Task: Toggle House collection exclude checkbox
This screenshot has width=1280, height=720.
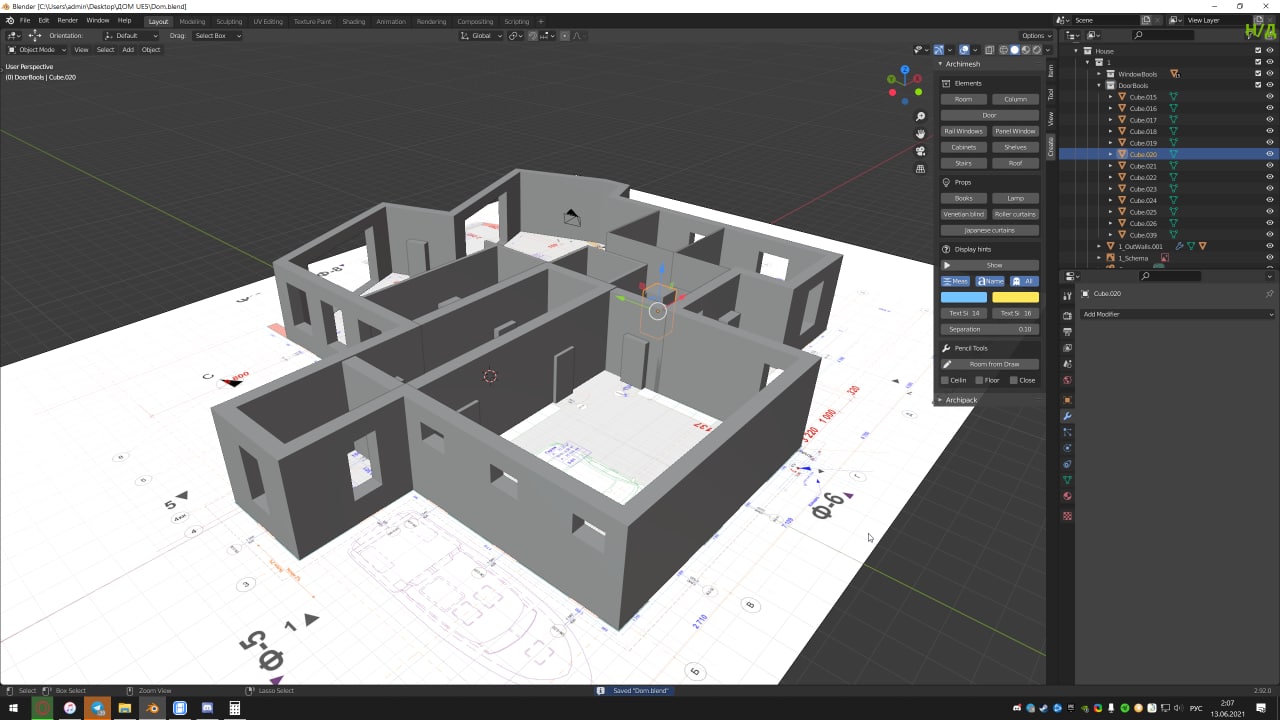Action: click(1258, 50)
